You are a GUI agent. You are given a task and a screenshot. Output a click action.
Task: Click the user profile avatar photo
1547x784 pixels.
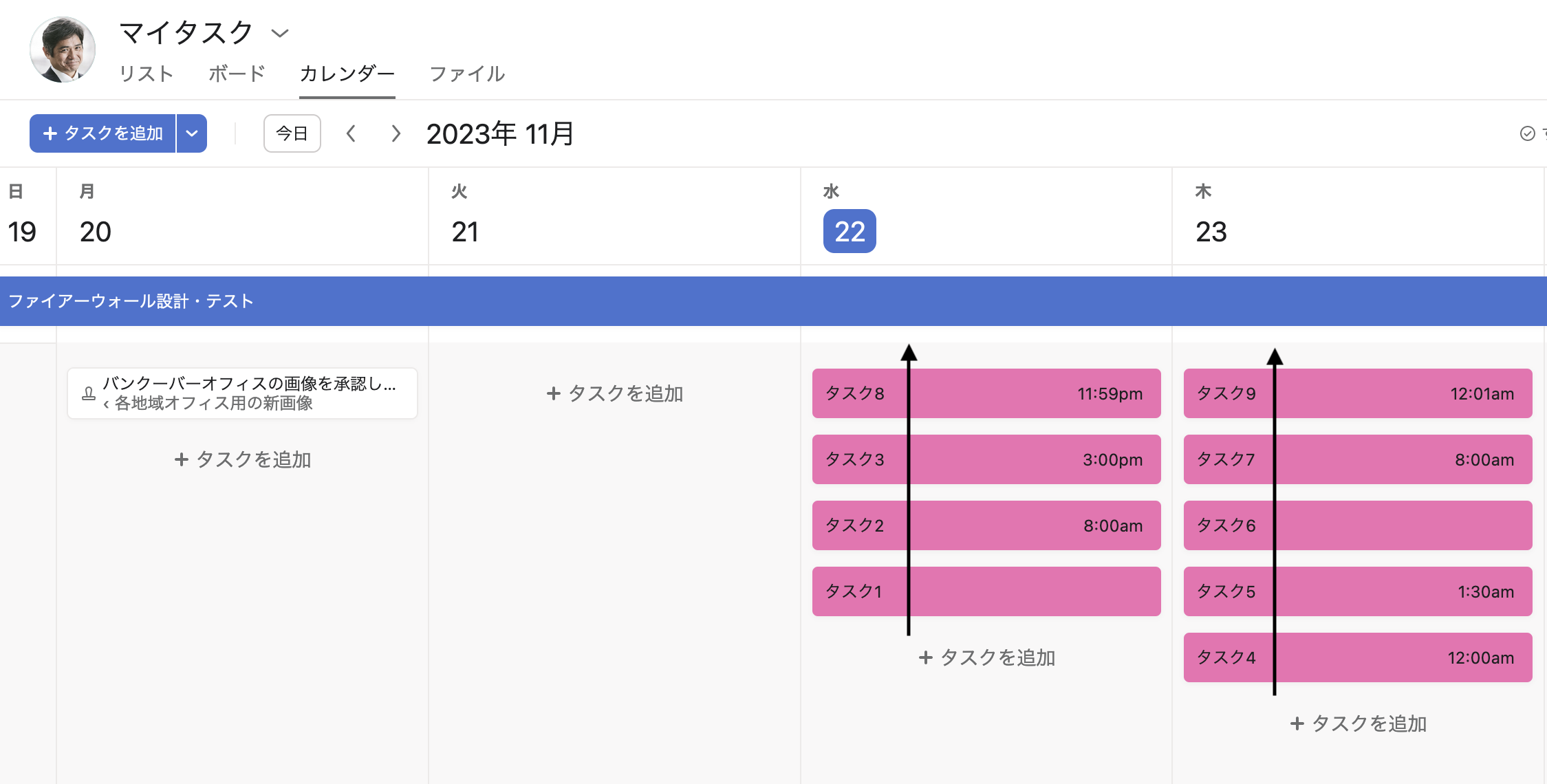click(62, 50)
